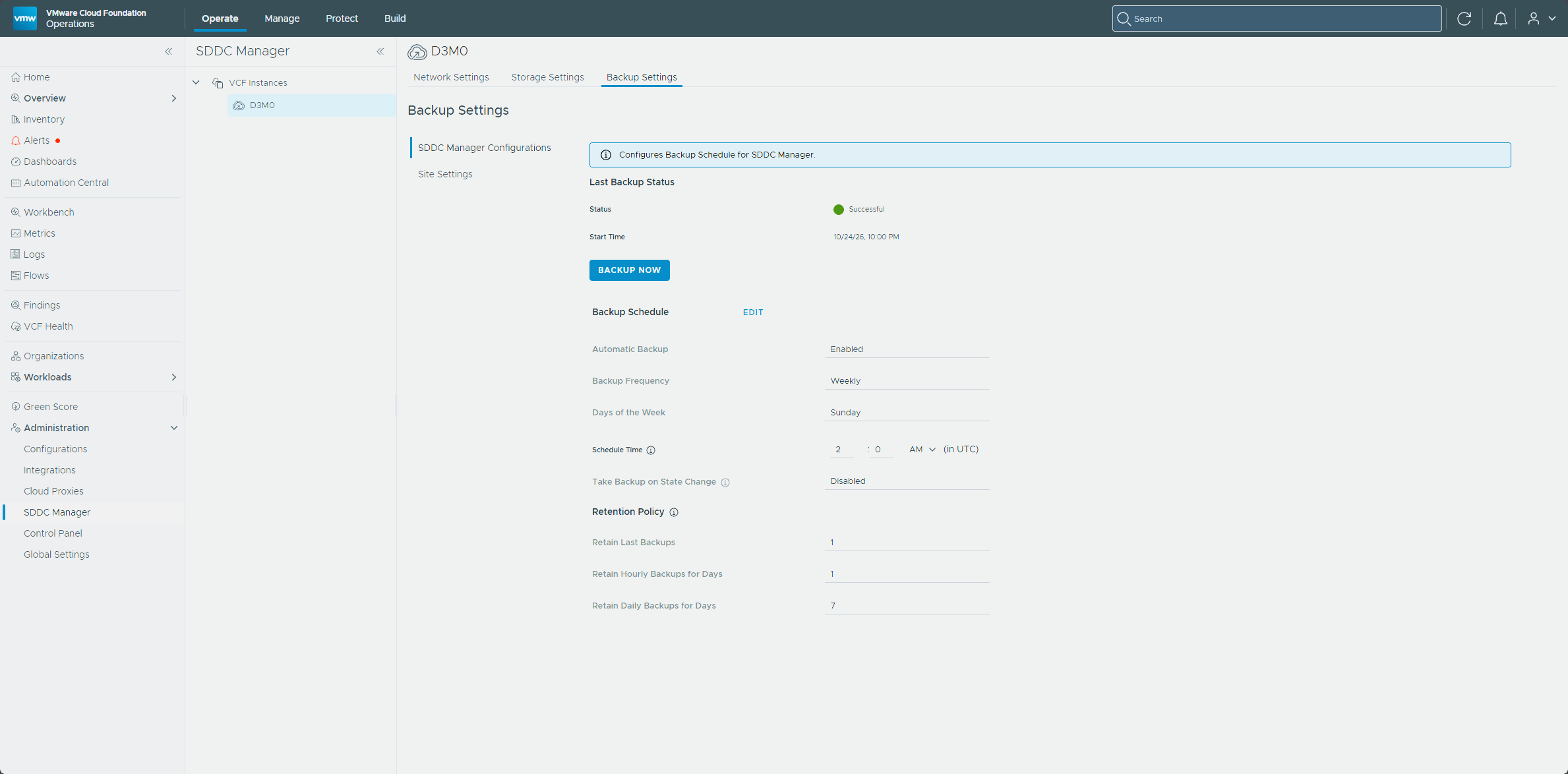Open the Storage Settings tab
The image size is (1568, 774).
[547, 77]
